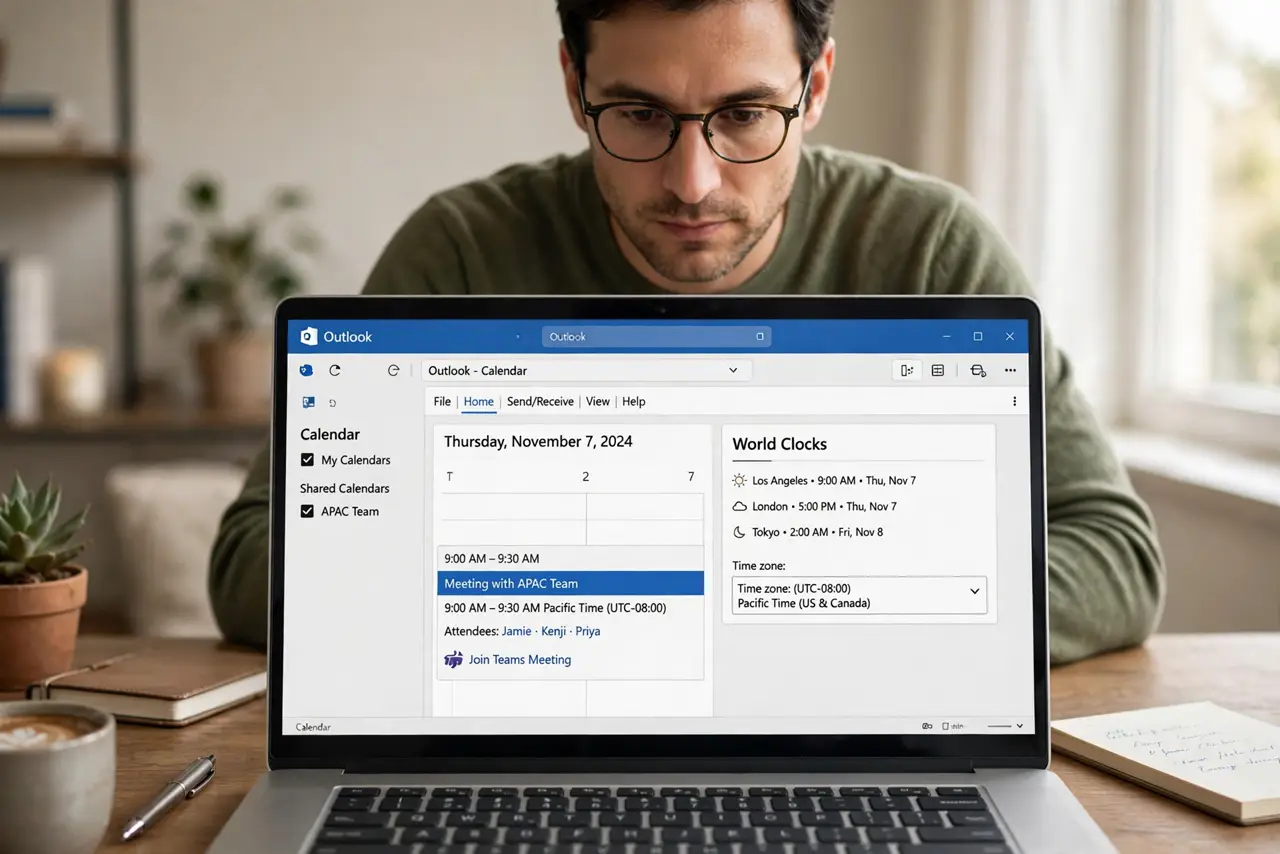The height and width of the screenshot is (854, 1280).
Task: Uncheck the APAC Team calendar checkbox
Action: point(307,511)
